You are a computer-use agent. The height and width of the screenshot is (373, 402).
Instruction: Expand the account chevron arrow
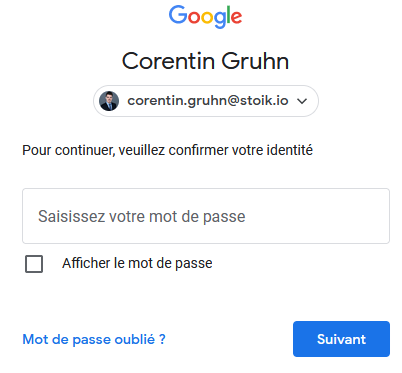click(x=302, y=101)
